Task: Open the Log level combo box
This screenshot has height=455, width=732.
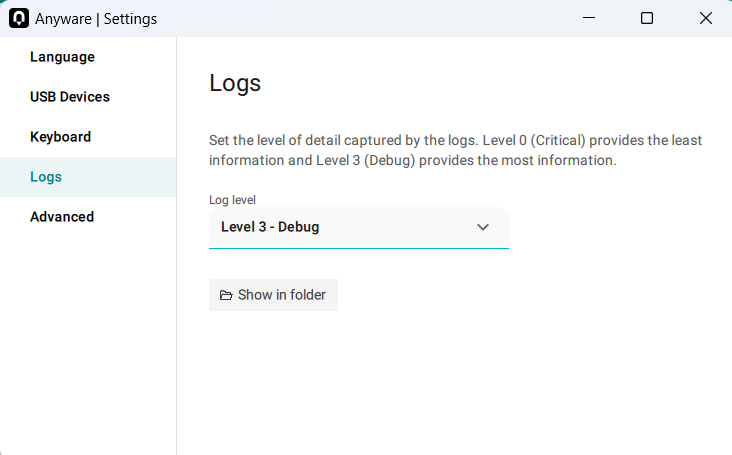Action: (x=359, y=228)
